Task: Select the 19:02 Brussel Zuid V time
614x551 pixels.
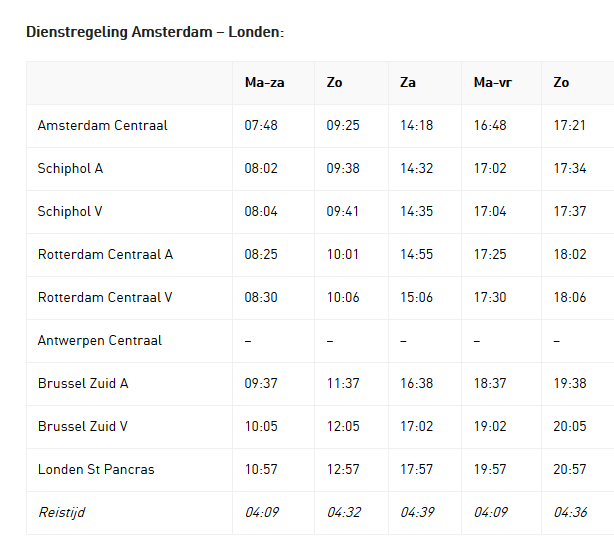Action: 490,426
